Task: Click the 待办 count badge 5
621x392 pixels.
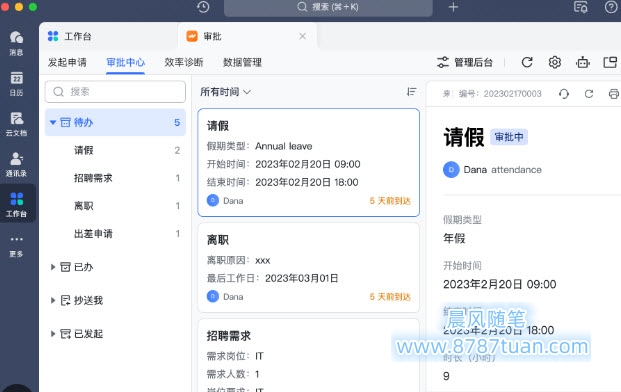Action: (x=177, y=122)
